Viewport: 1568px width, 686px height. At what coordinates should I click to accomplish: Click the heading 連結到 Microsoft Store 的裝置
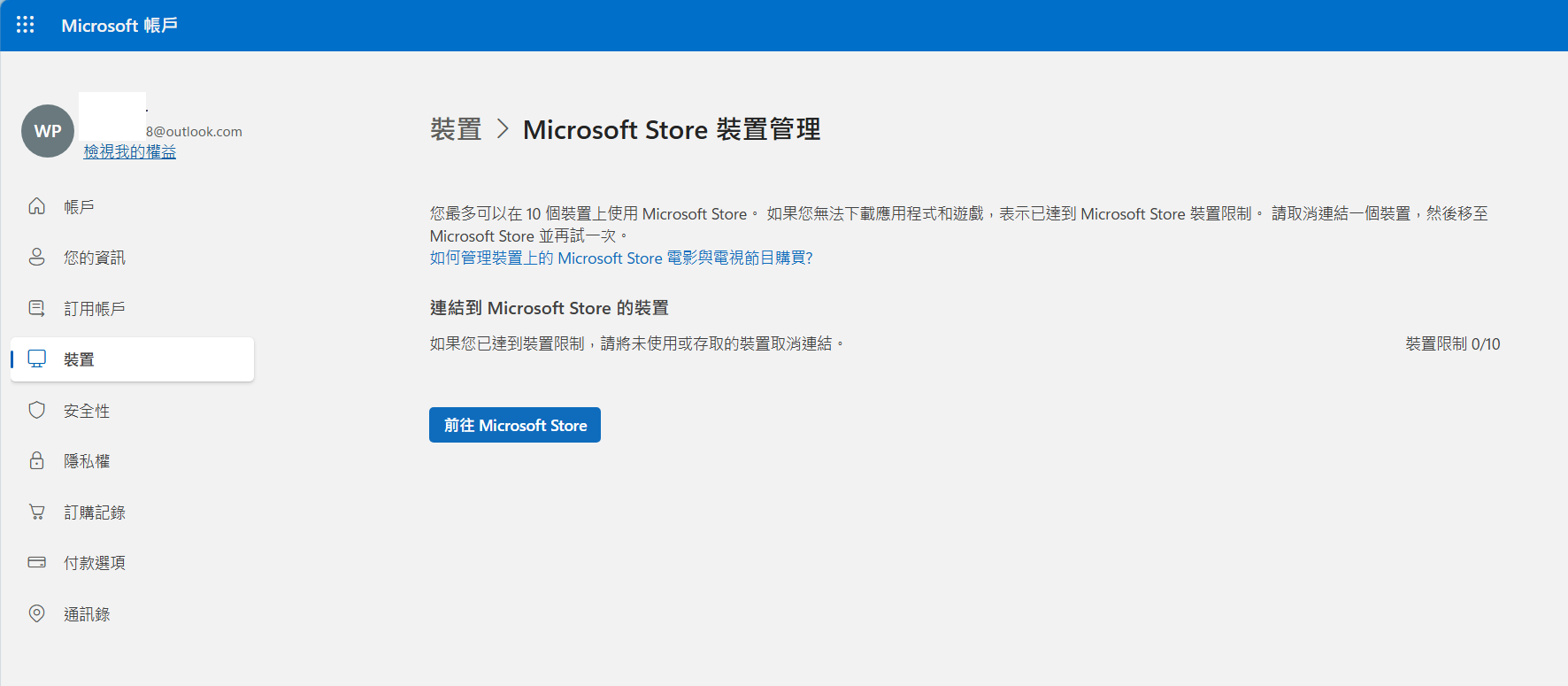pos(550,308)
